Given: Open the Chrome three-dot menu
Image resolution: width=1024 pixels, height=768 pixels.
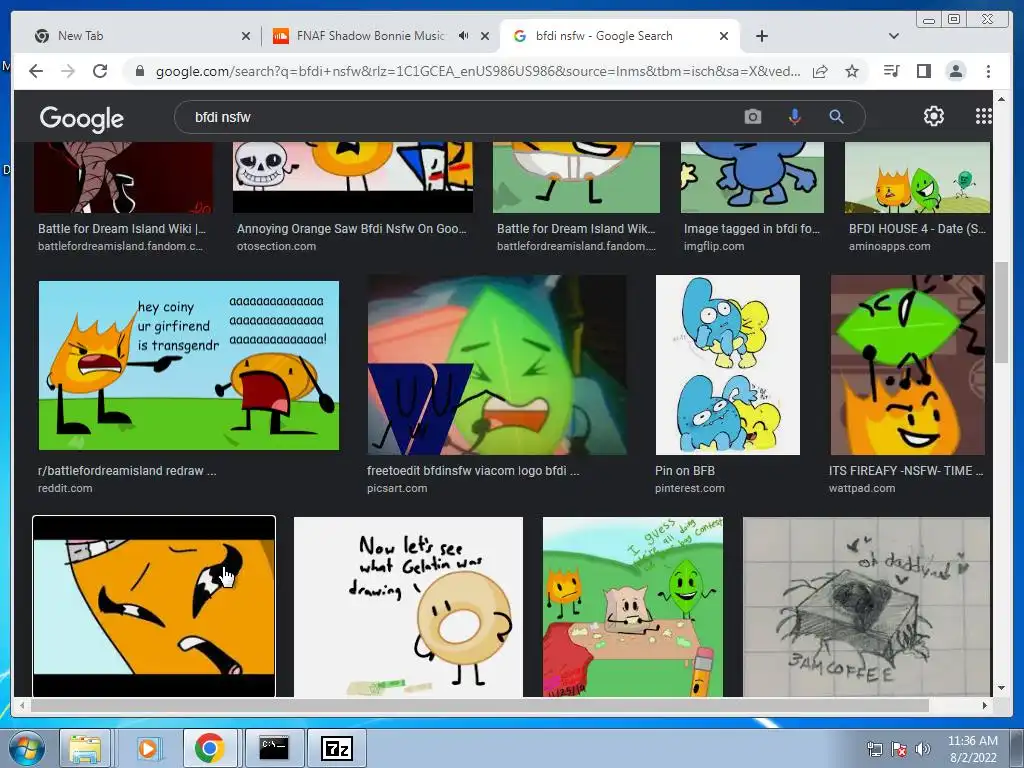Looking at the screenshot, I should click(x=988, y=71).
